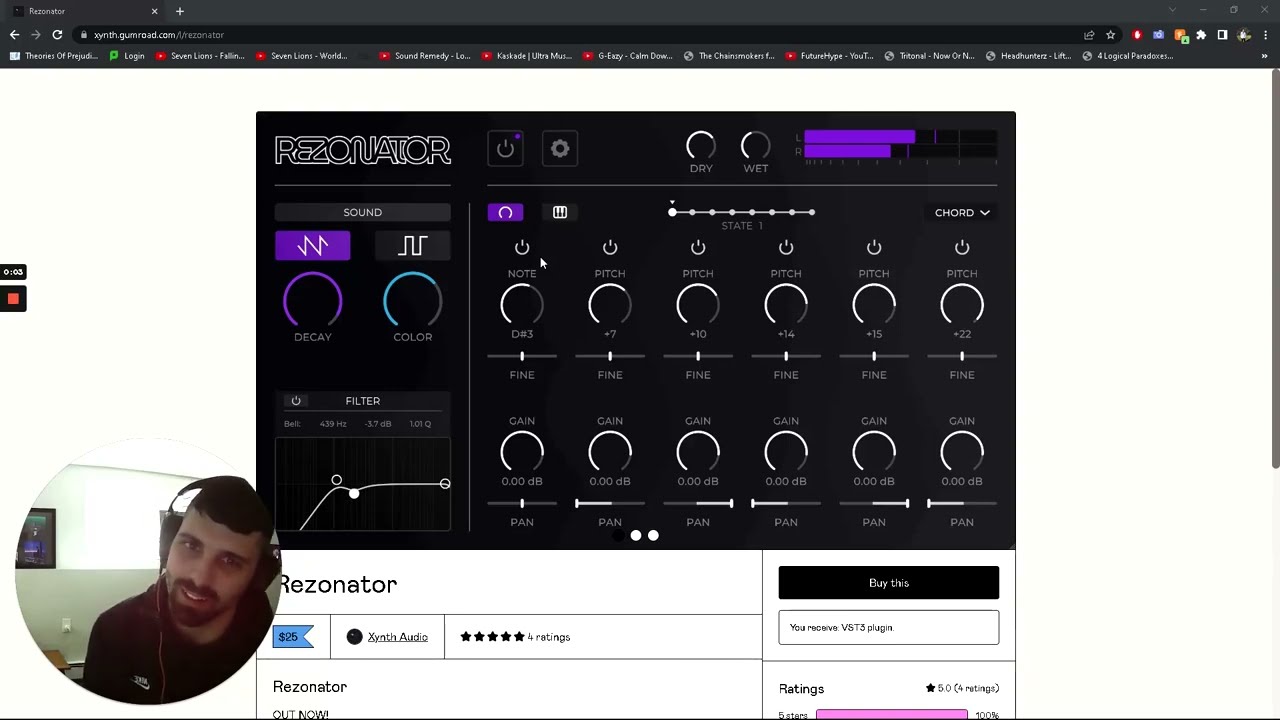Click the NOTE D#3 knob
The image size is (1280, 720).
(x=522, y=305)
